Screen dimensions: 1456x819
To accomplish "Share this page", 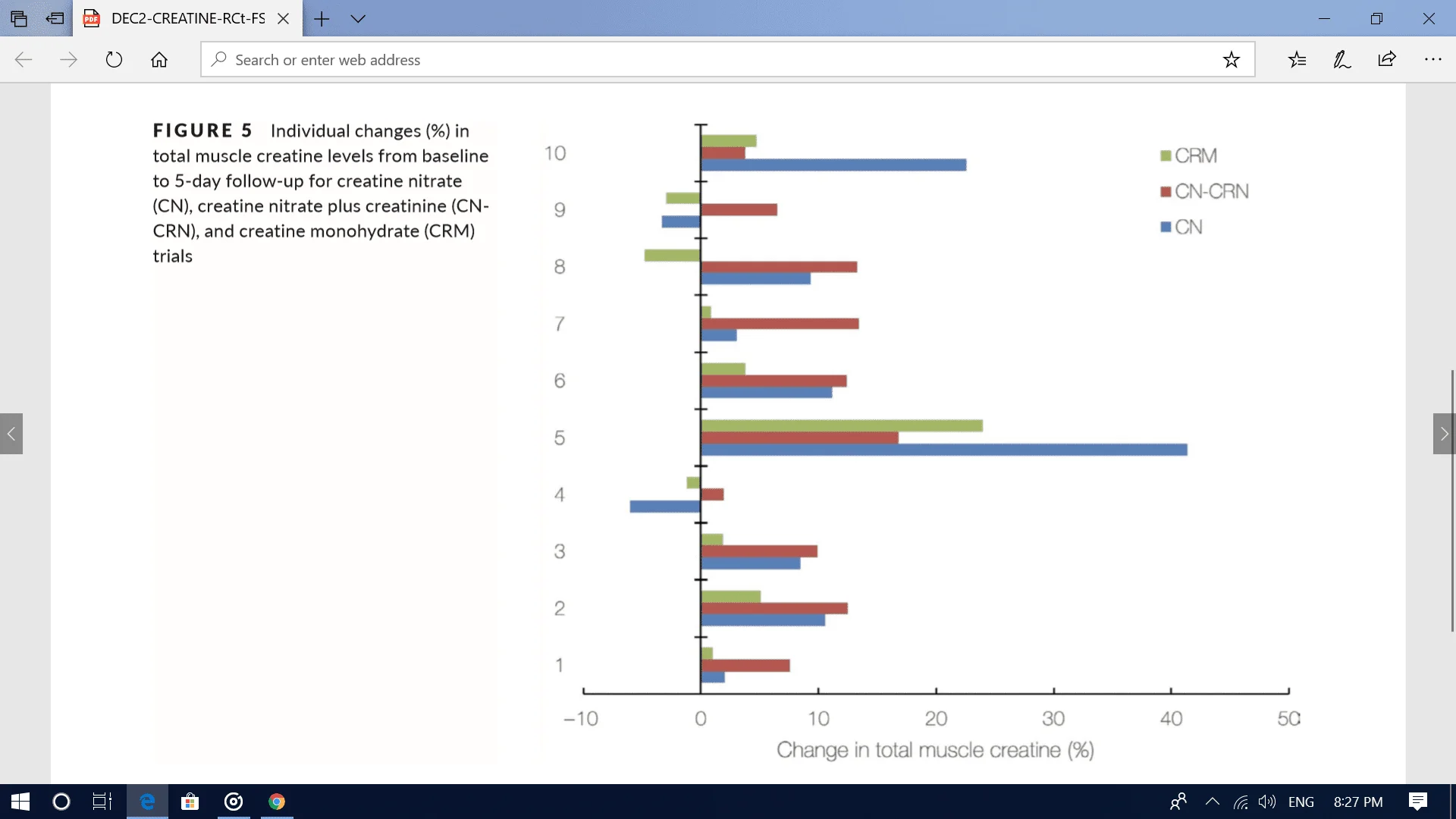I will click(x=1387, y=60).
